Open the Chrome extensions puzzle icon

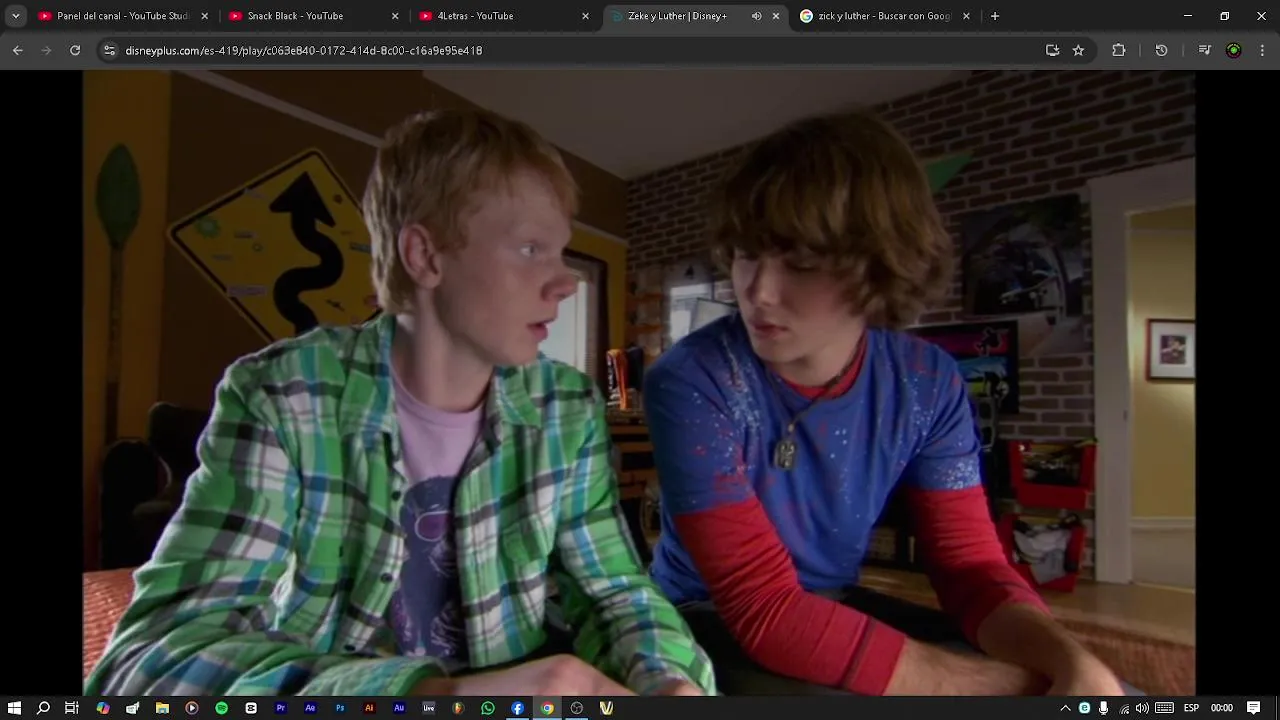(x=1119, y=50)
